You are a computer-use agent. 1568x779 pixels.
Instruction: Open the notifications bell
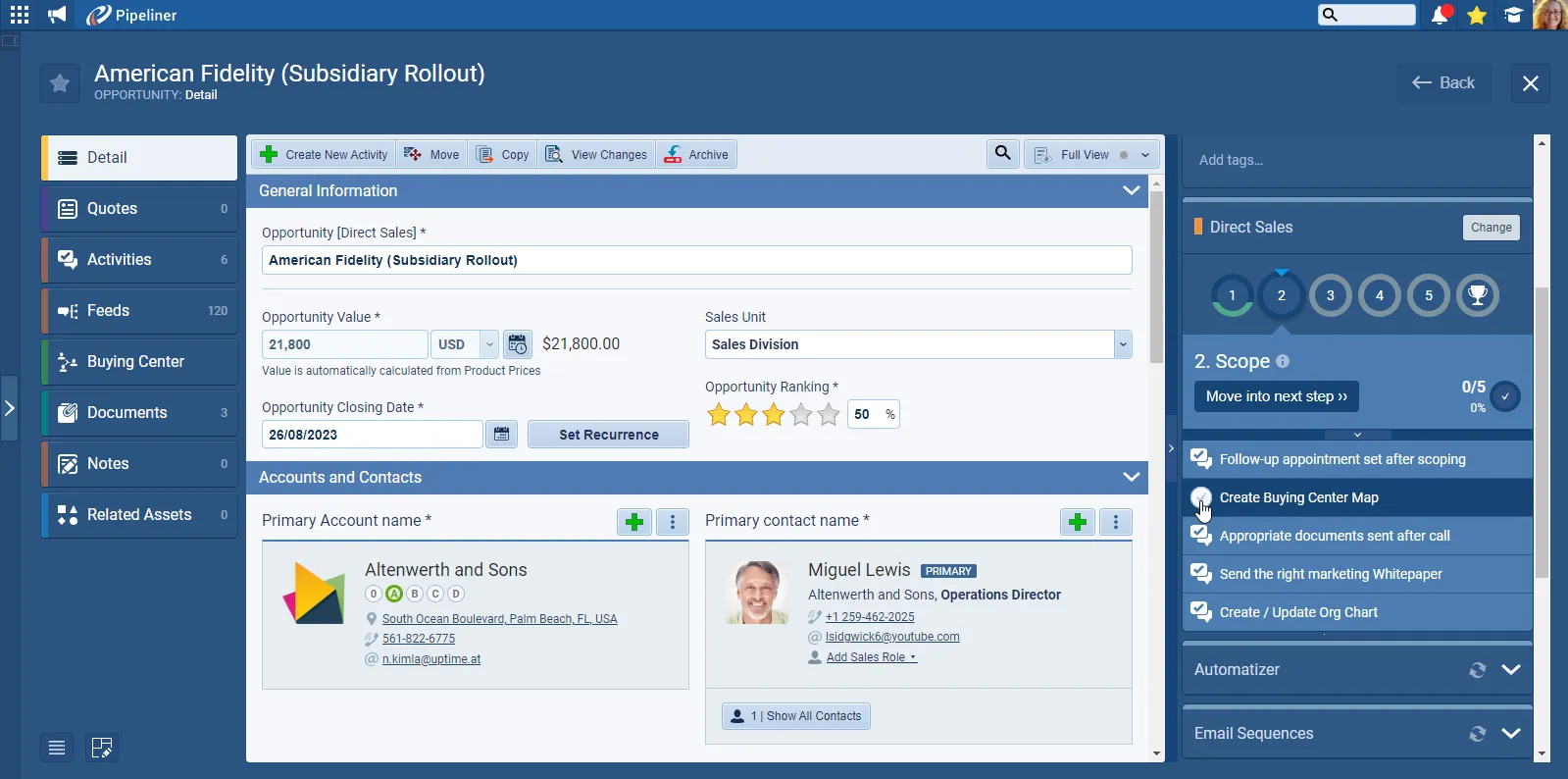click(x=1441, y=15)
